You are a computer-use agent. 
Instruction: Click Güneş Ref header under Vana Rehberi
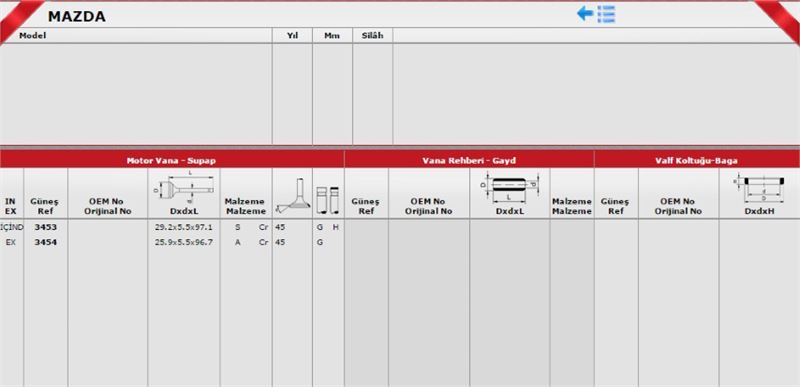366,206
